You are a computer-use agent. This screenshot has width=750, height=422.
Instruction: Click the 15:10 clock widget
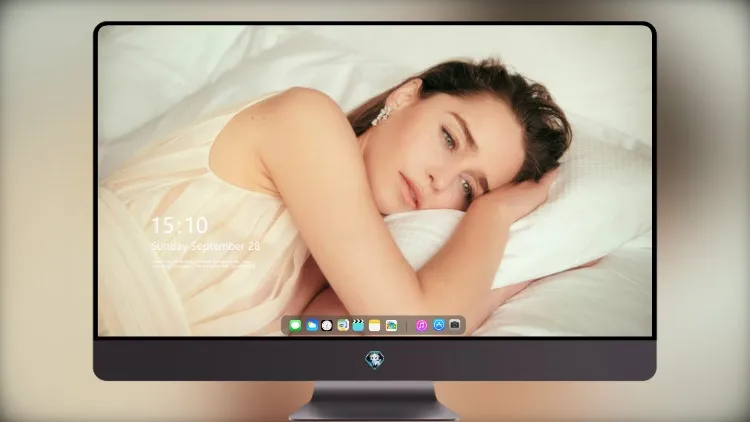coord(179,225)
